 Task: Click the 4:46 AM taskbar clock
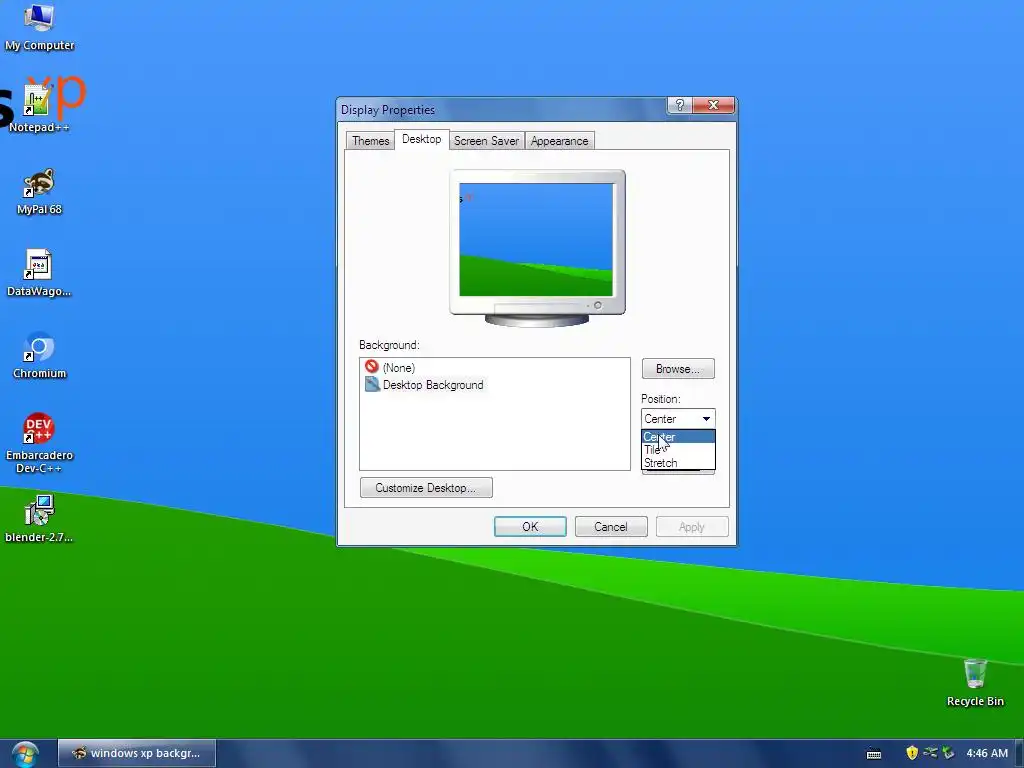(x=987, y=753)
